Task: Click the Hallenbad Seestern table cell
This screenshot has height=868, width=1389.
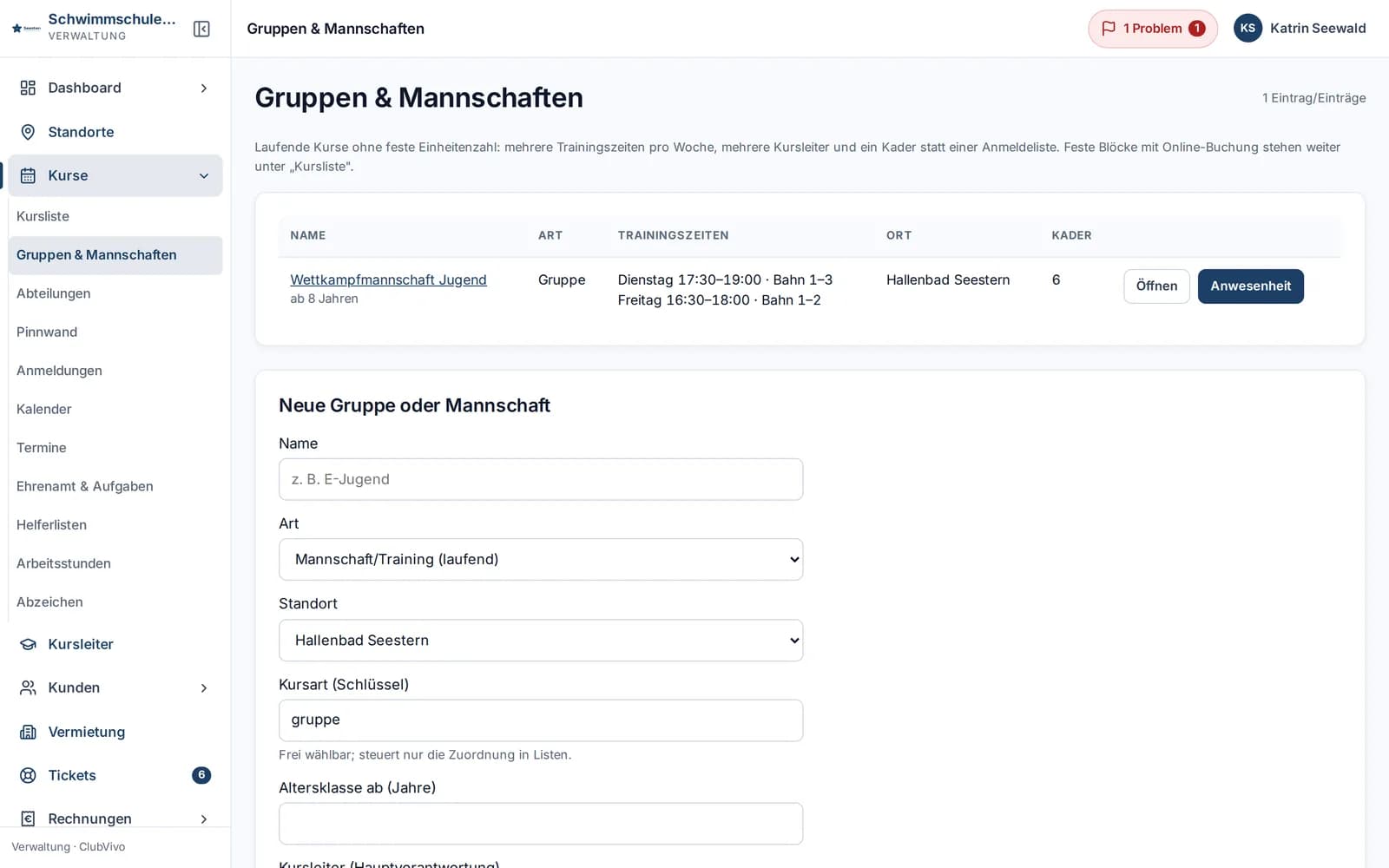Action: point(948,279)
